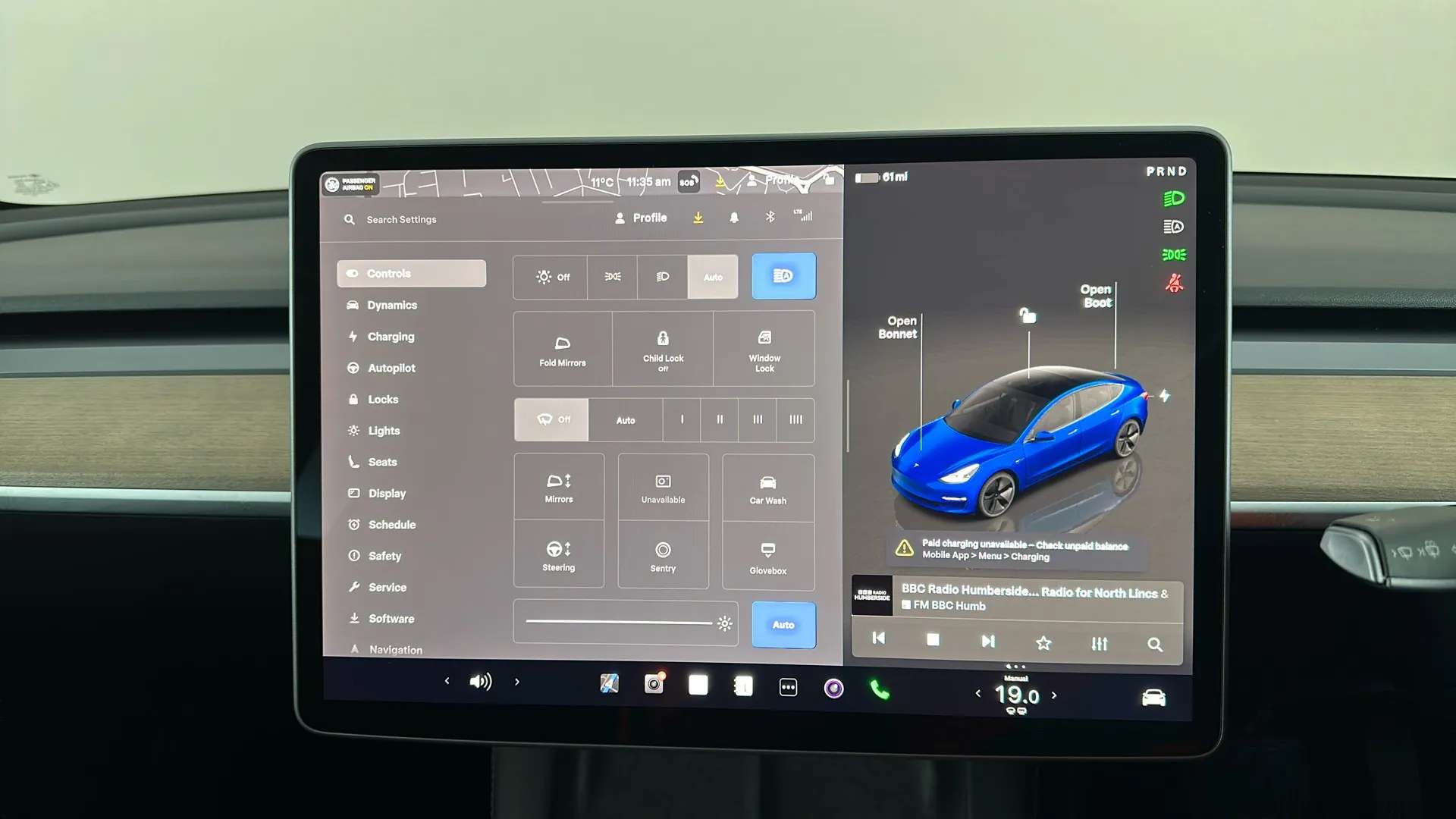This screenshot has height=819, width=1456.
Task: Open the Car Wash mode
Action: 767,487
